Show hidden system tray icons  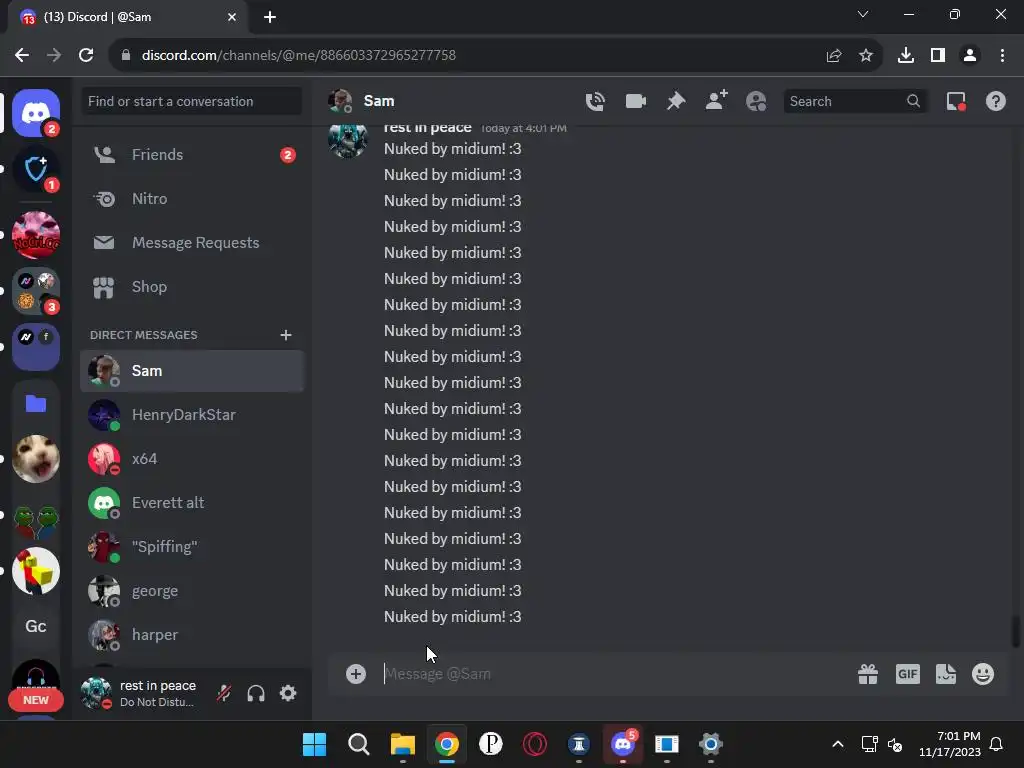[x=838, y=744]
